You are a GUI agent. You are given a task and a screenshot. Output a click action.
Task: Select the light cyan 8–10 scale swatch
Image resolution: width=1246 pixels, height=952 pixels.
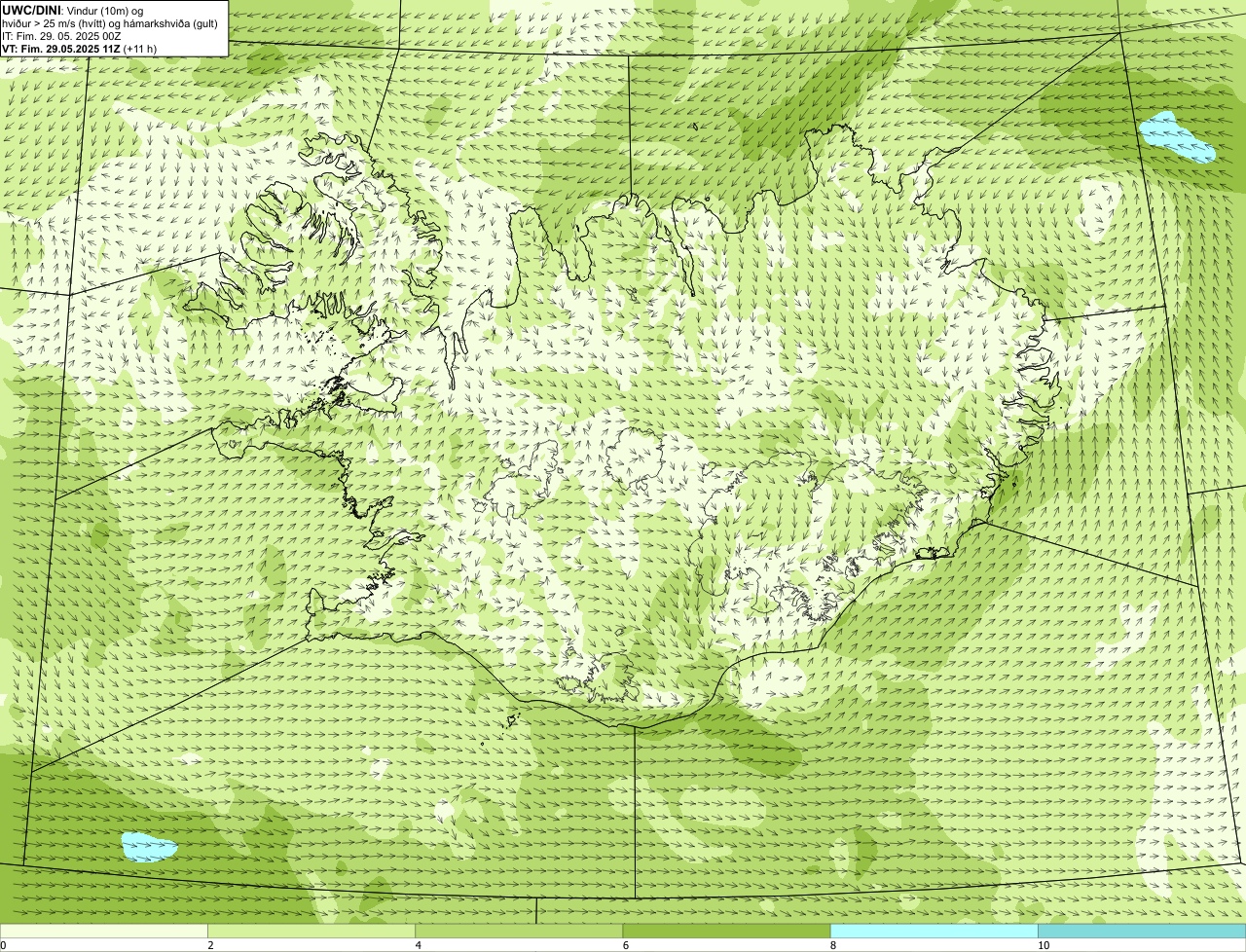point(934,932)
